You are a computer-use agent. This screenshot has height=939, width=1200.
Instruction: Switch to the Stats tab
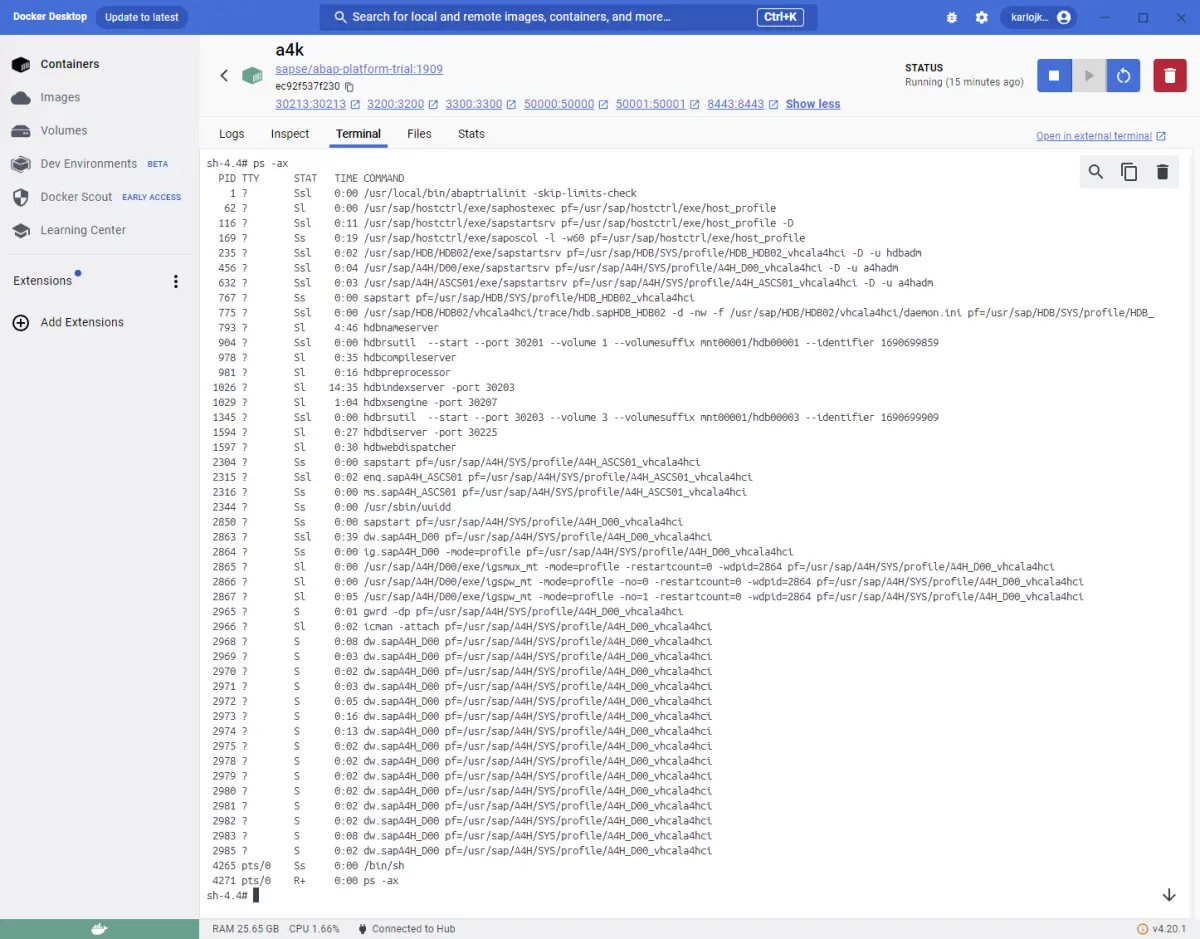(471, 134)
